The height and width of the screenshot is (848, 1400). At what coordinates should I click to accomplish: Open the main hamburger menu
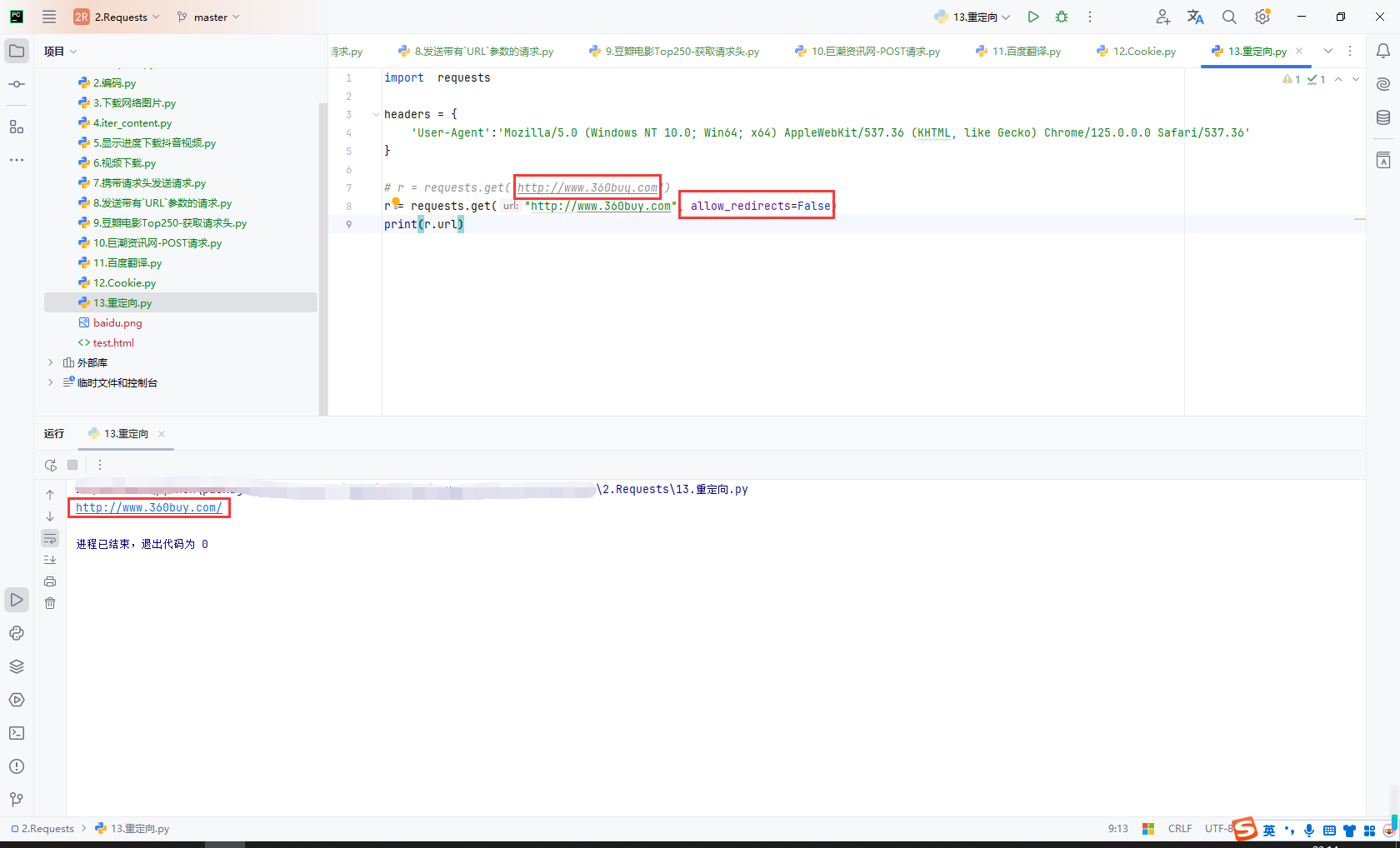49,17
